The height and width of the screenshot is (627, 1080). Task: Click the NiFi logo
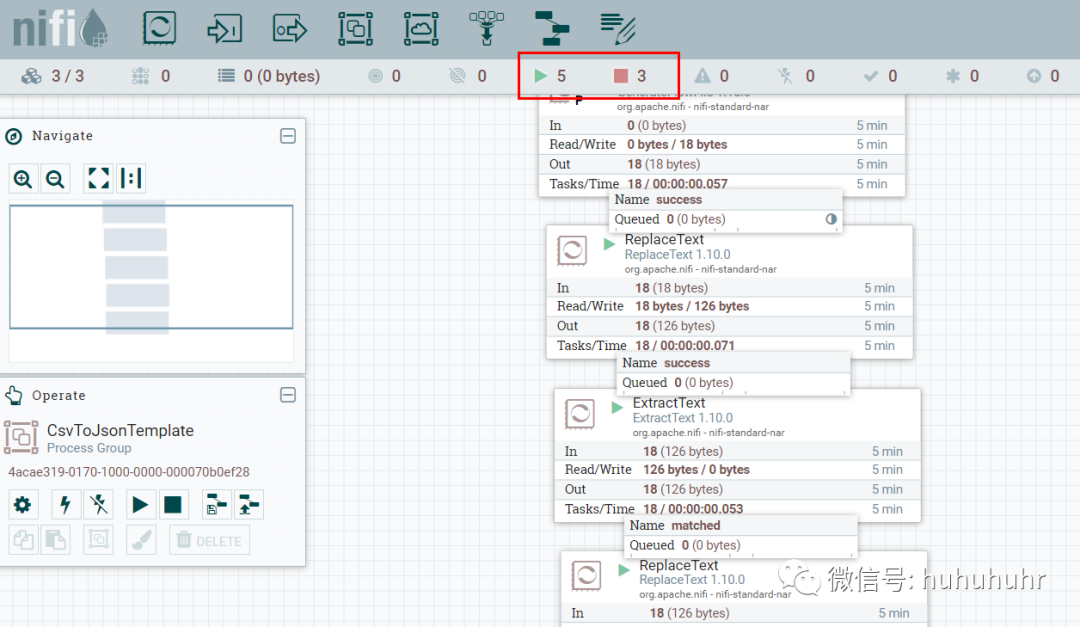[x=61, y=30]
